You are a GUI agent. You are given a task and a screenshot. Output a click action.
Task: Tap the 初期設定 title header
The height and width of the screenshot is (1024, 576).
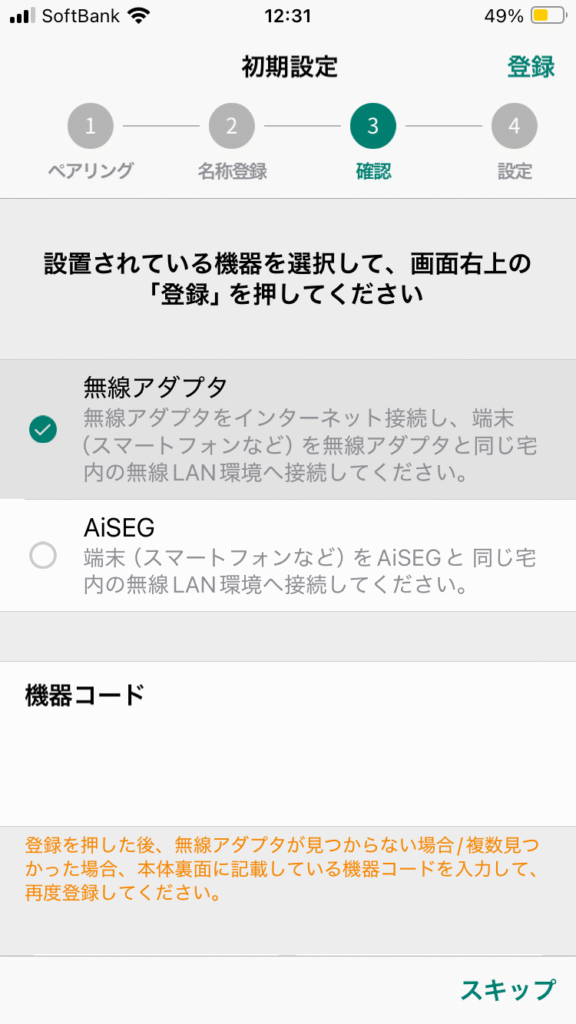(289, 67)
